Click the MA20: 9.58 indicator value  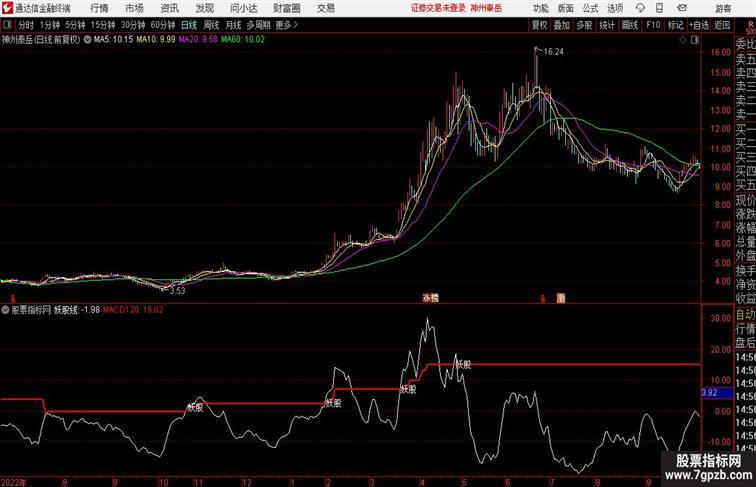(198, 40)
